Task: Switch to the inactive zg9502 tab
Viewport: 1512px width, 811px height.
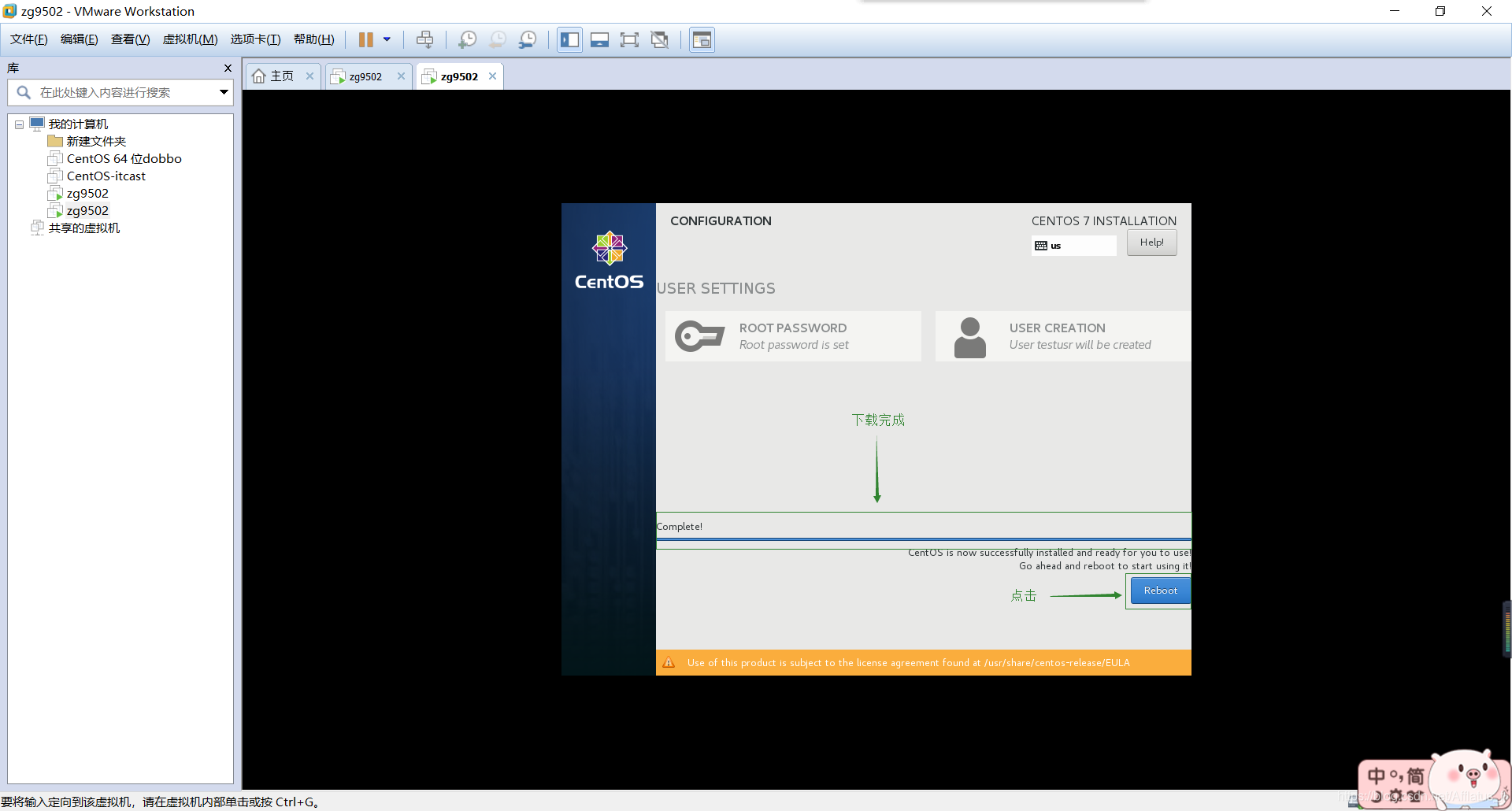Action: [x=365, y=76]
